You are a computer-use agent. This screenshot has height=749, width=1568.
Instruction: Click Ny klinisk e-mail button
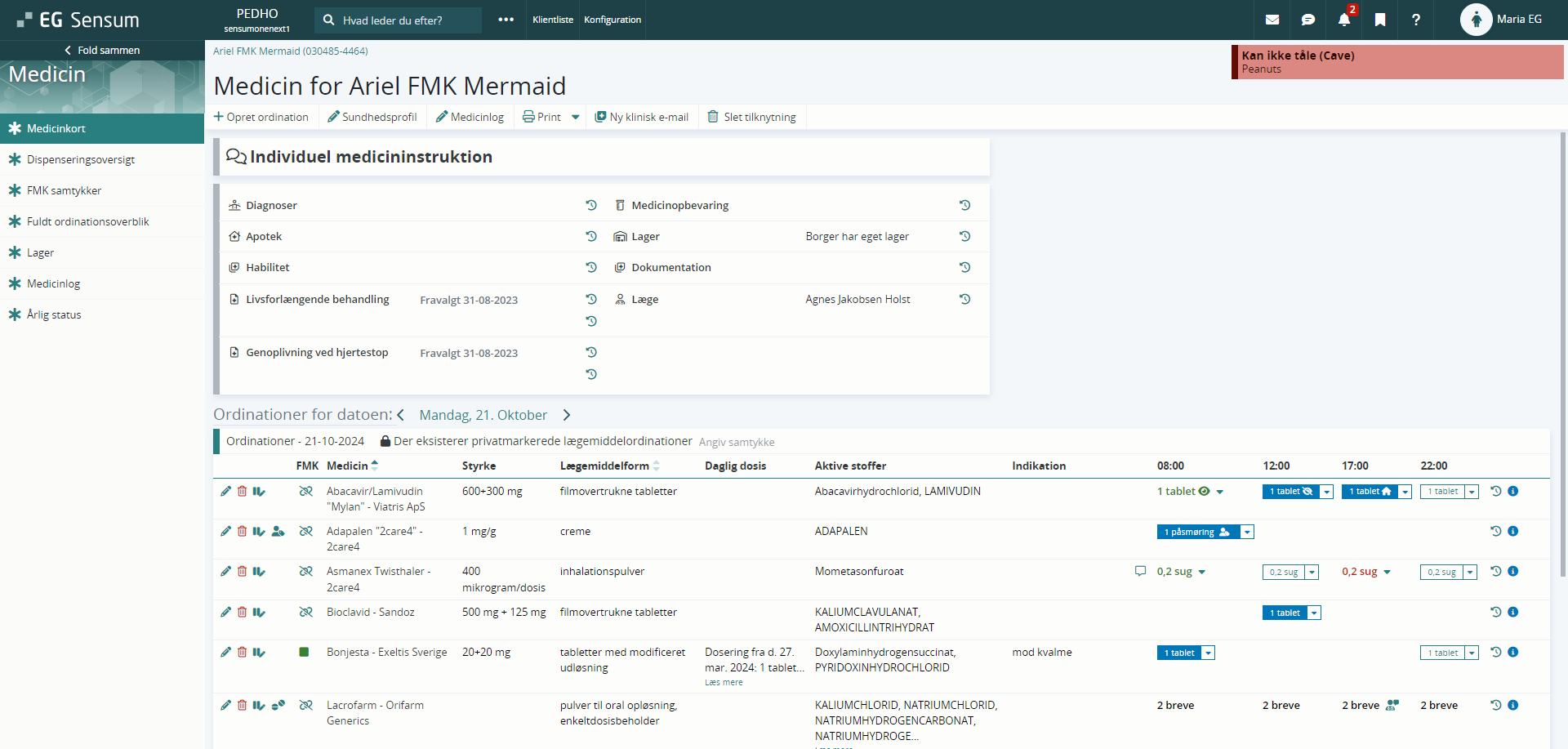642,117
